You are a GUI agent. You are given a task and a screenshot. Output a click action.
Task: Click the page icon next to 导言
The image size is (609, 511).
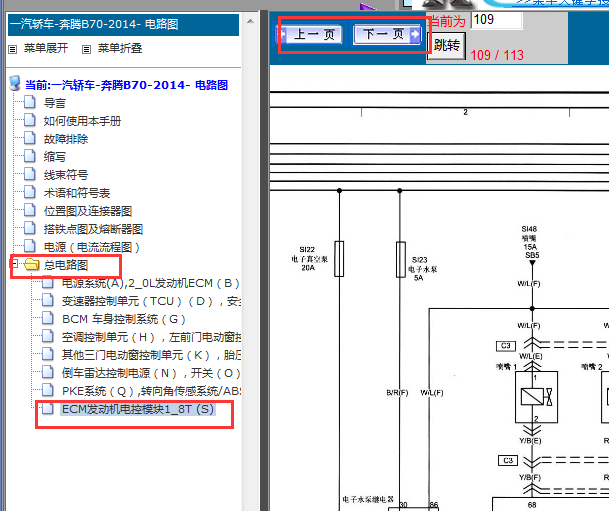coord(30,103)
